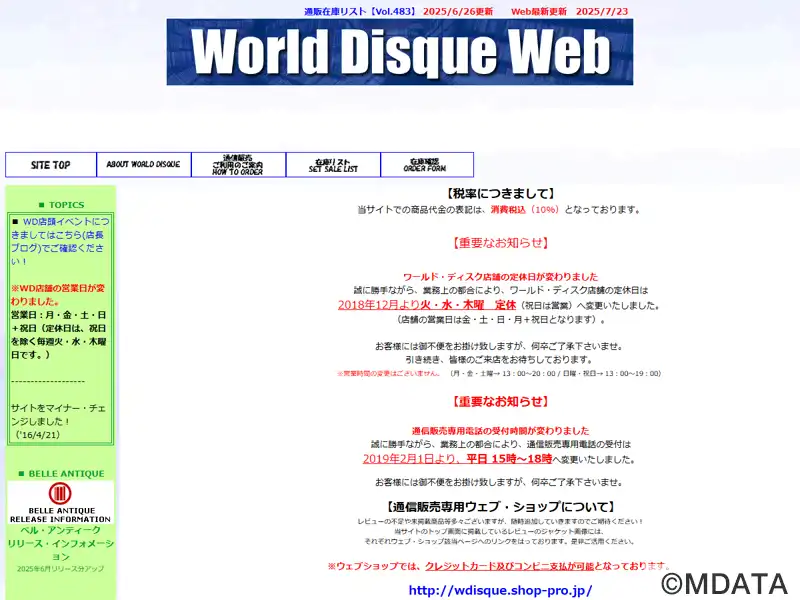The image size is (800, 600).
Task: Click the TOPICS sidebar heading
Action: [61, 205]
